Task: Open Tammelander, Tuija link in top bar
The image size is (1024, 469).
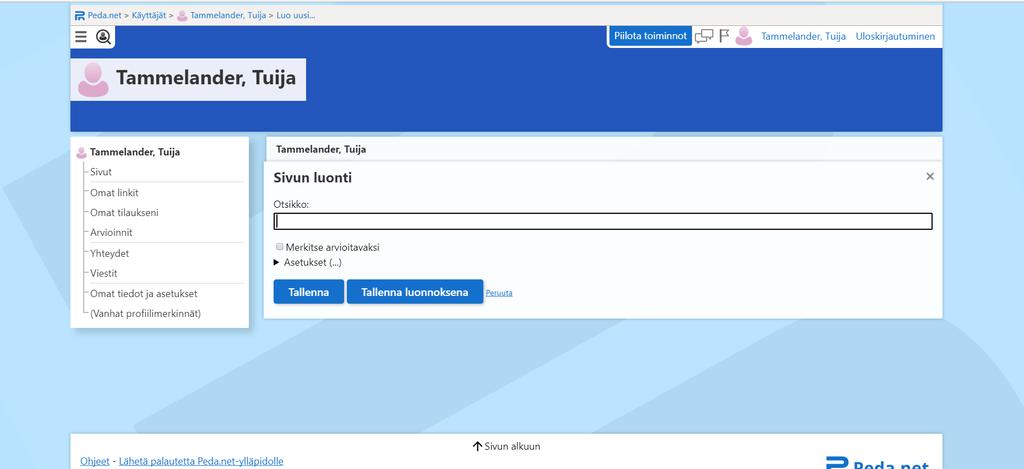Action: (x=803, y=37)
